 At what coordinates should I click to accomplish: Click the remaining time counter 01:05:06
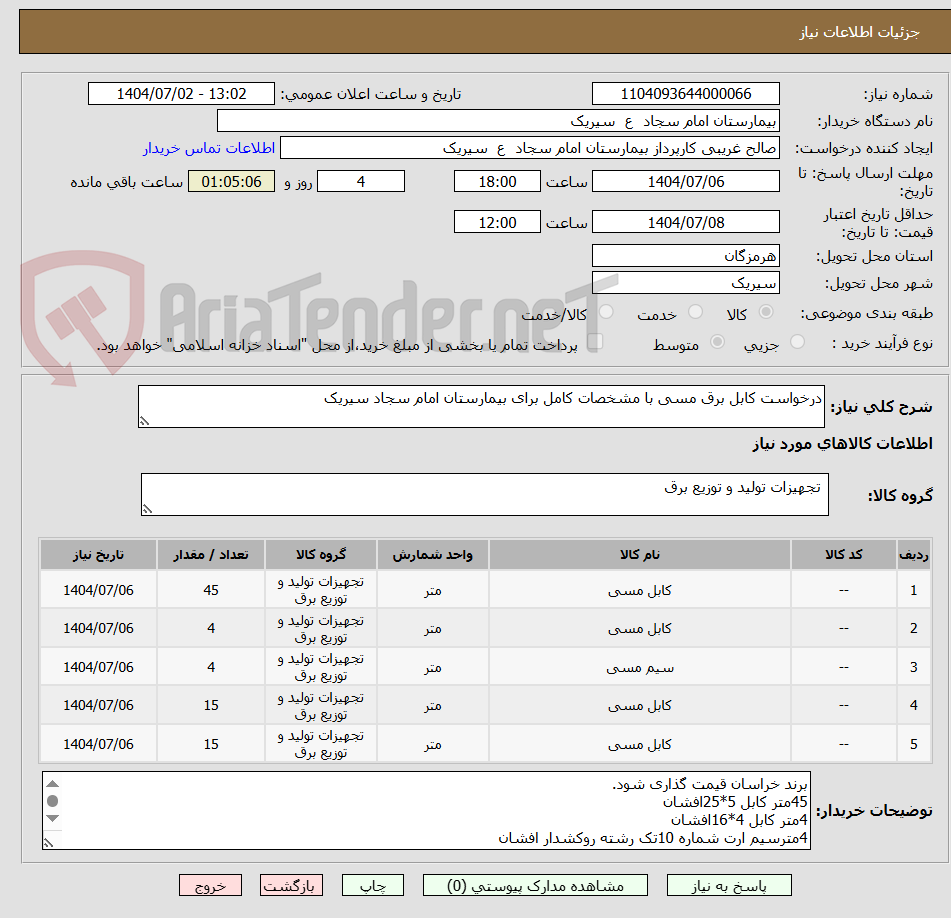click(x=231, y=181)
